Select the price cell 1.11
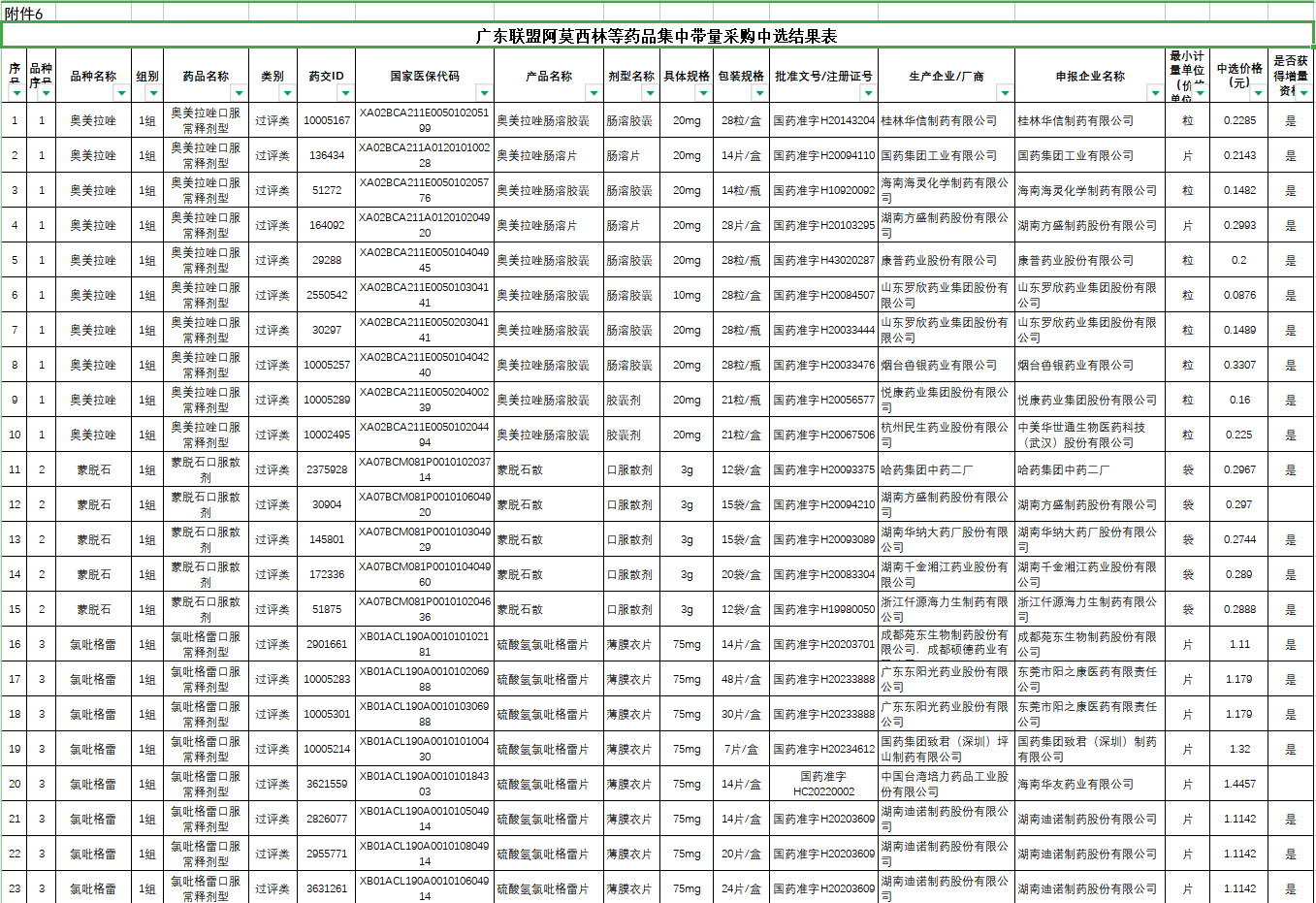The image size is (1316, 903). click(x=1238, y=644)
